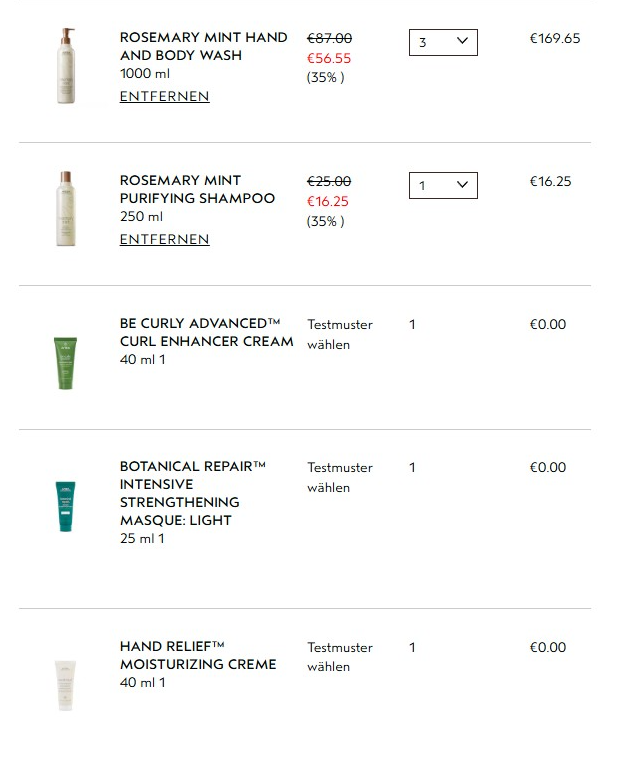Remove Rosemary Mint Purifying Shampoo via Entfernen

[x=164, y=240]
